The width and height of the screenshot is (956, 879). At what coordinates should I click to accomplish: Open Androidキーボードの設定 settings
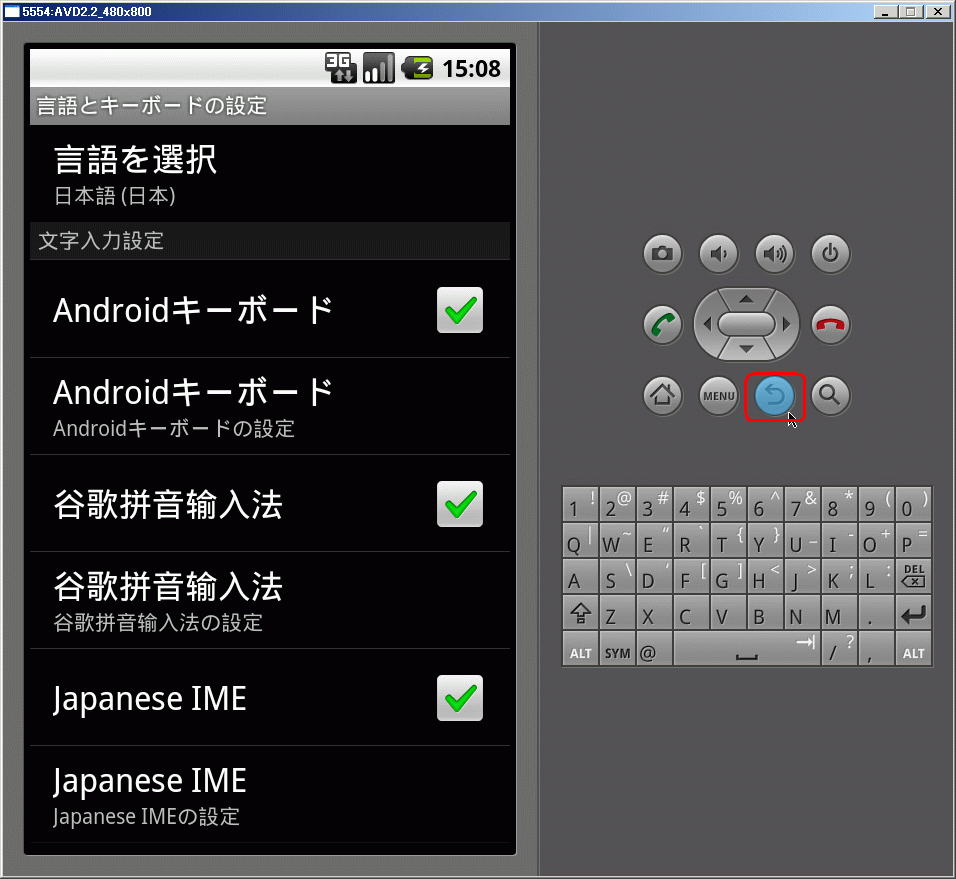pos(270,407)
